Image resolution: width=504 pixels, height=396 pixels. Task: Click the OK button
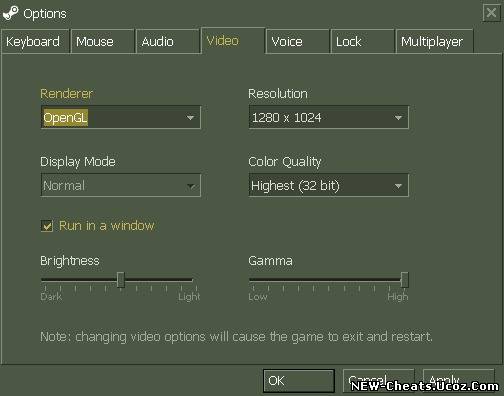coord(299,381)
